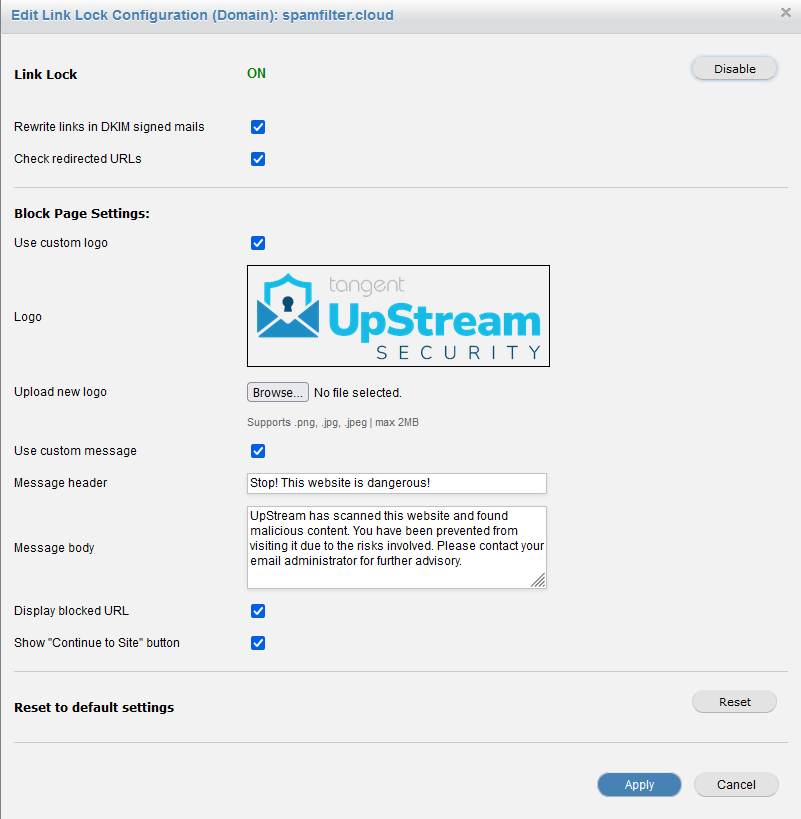Toggle the Display blocked URL checkbox
Screen dimensions: 801x819
(x=258, y=611)
